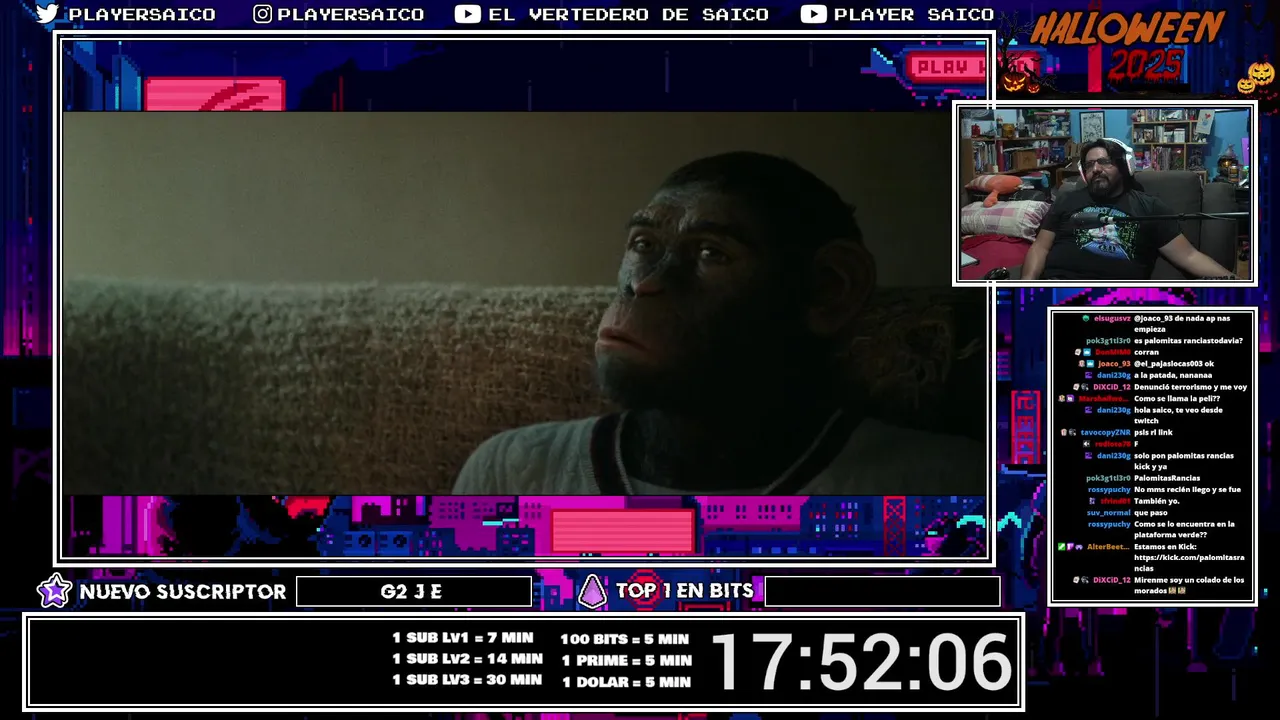Click the subscriber name field G2 J E
The image size is (1280, 720).
(413, 591)
